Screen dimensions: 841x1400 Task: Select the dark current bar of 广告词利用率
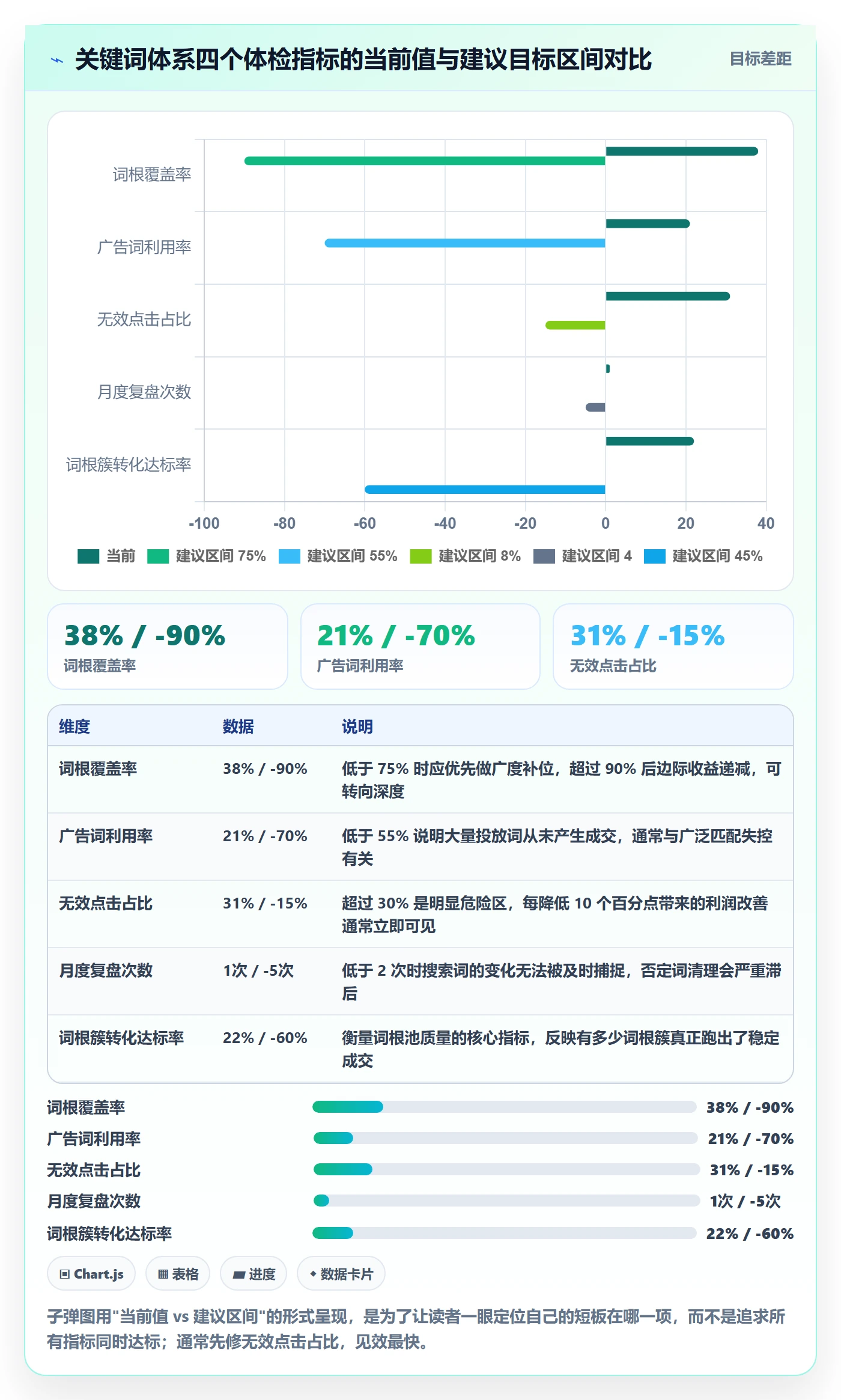tap(648, 224)
